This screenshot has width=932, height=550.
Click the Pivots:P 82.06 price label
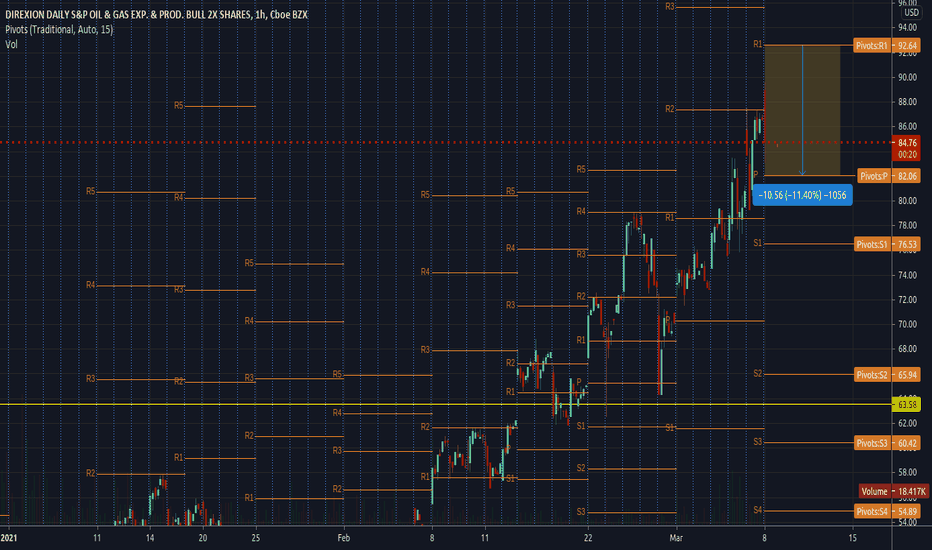point(889,176)
